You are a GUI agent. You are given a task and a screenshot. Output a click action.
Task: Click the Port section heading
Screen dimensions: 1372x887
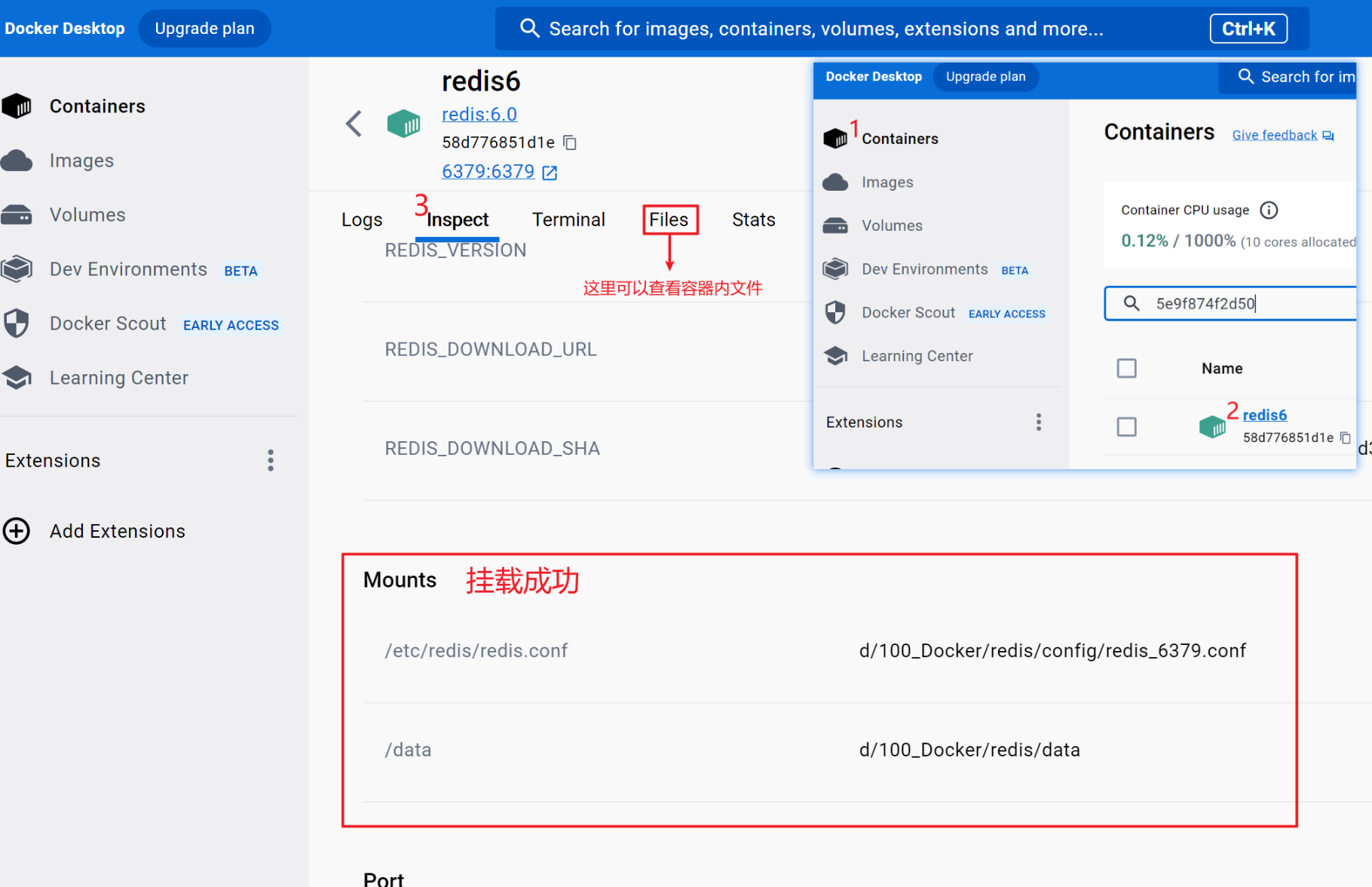point(383,879)
